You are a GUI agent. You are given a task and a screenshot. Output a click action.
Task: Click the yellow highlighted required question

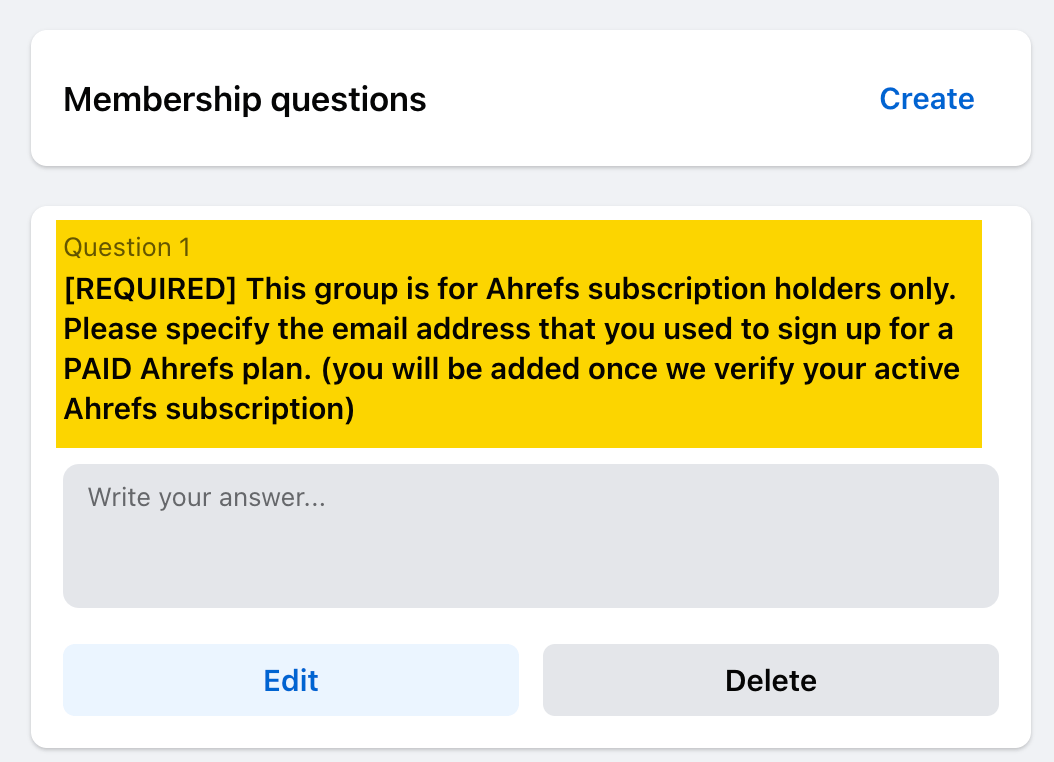[x=519, y=334]
